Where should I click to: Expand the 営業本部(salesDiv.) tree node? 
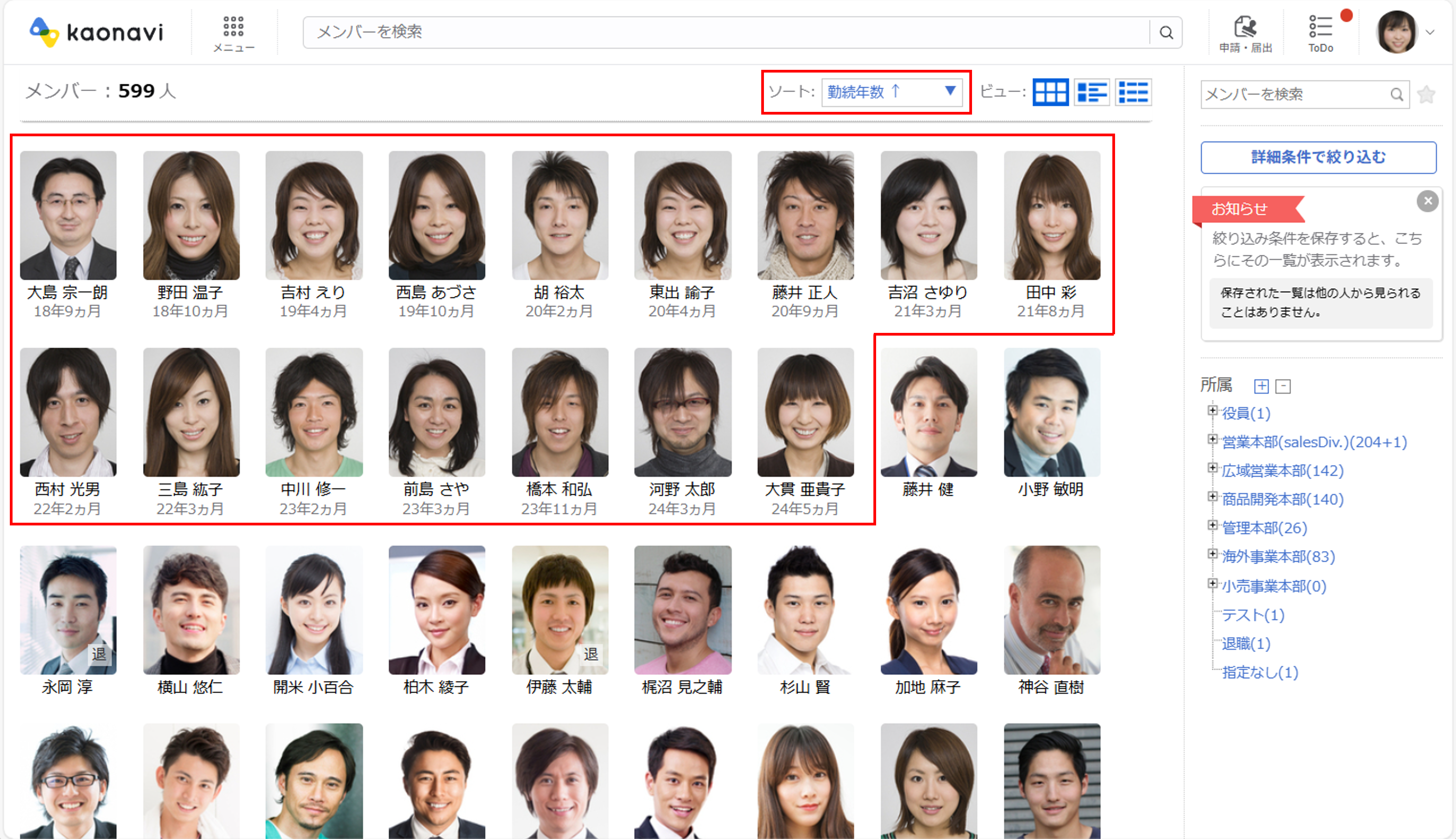click(1212, 440)
